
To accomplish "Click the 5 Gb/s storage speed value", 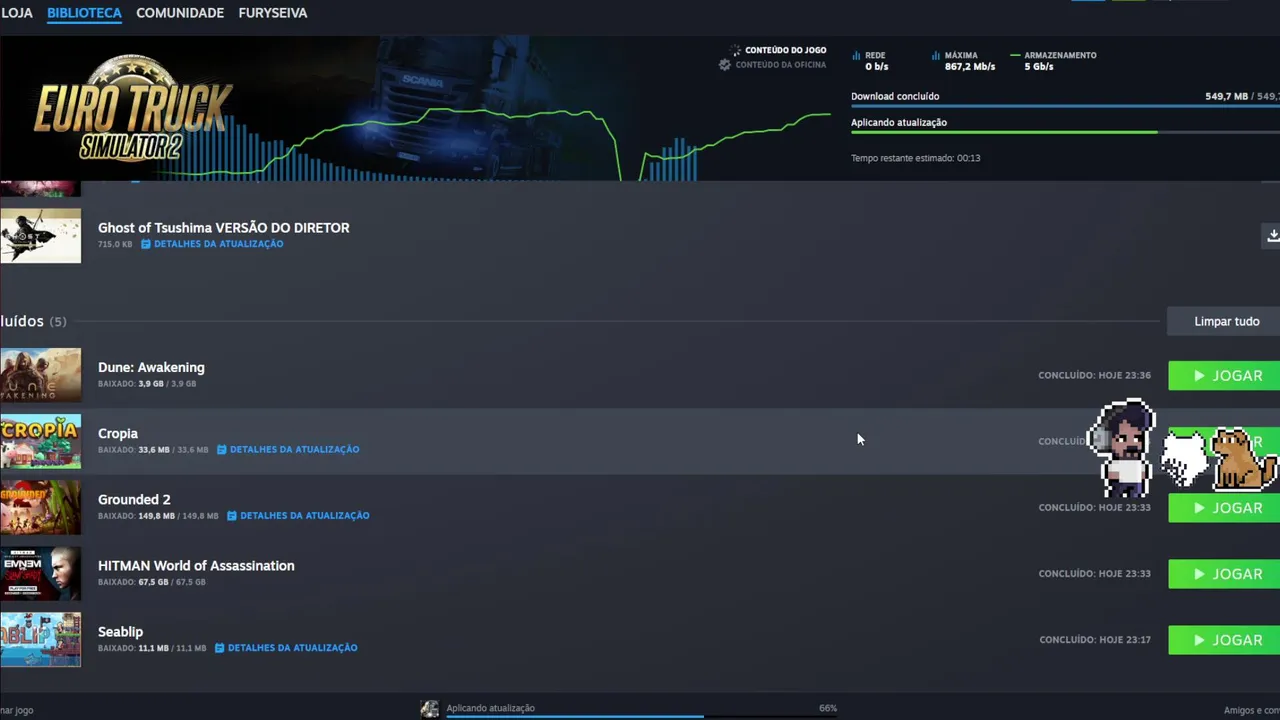I will (1038, 67).
